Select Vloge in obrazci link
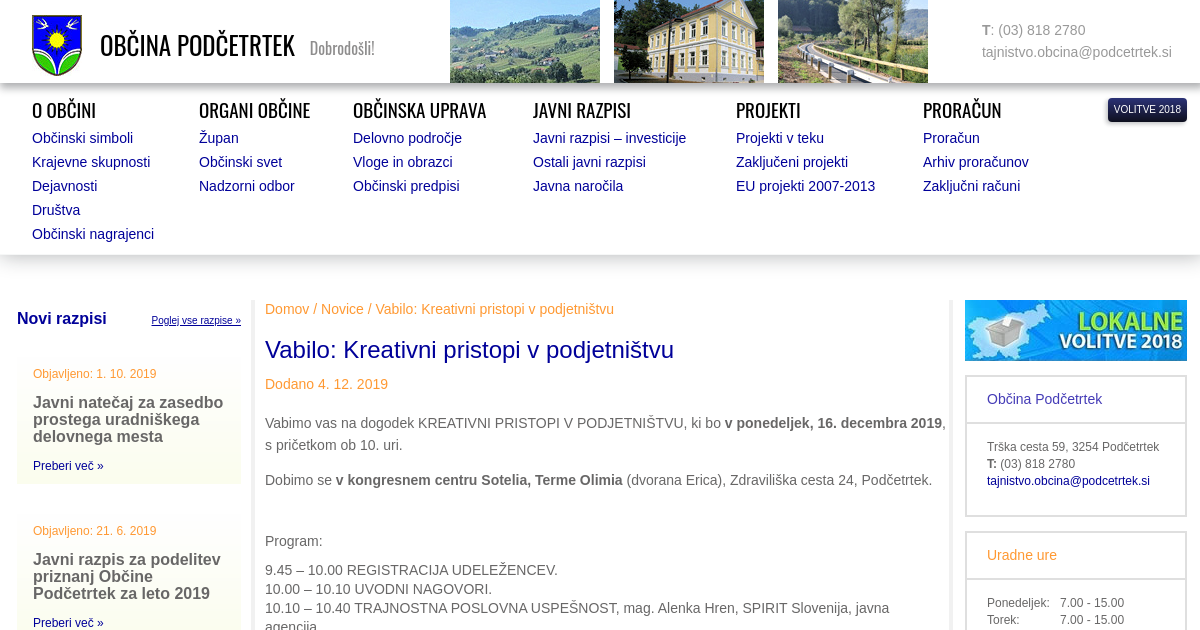 402,162
